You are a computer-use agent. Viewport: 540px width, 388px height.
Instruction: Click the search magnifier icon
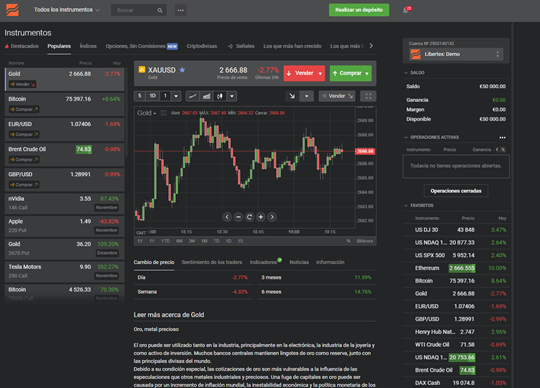click(x=160, y=10)
